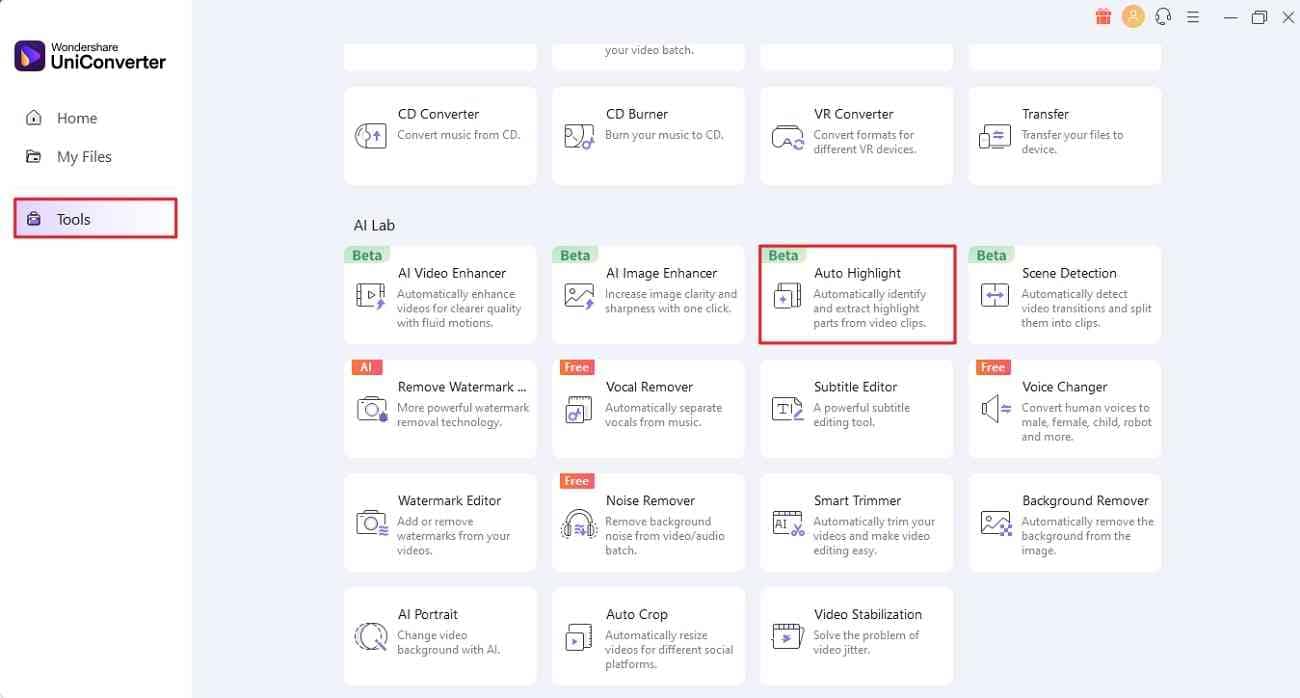The image size is (1300, 698).
Task: Click the Watermark Editor card title
Action: (450, 500)
